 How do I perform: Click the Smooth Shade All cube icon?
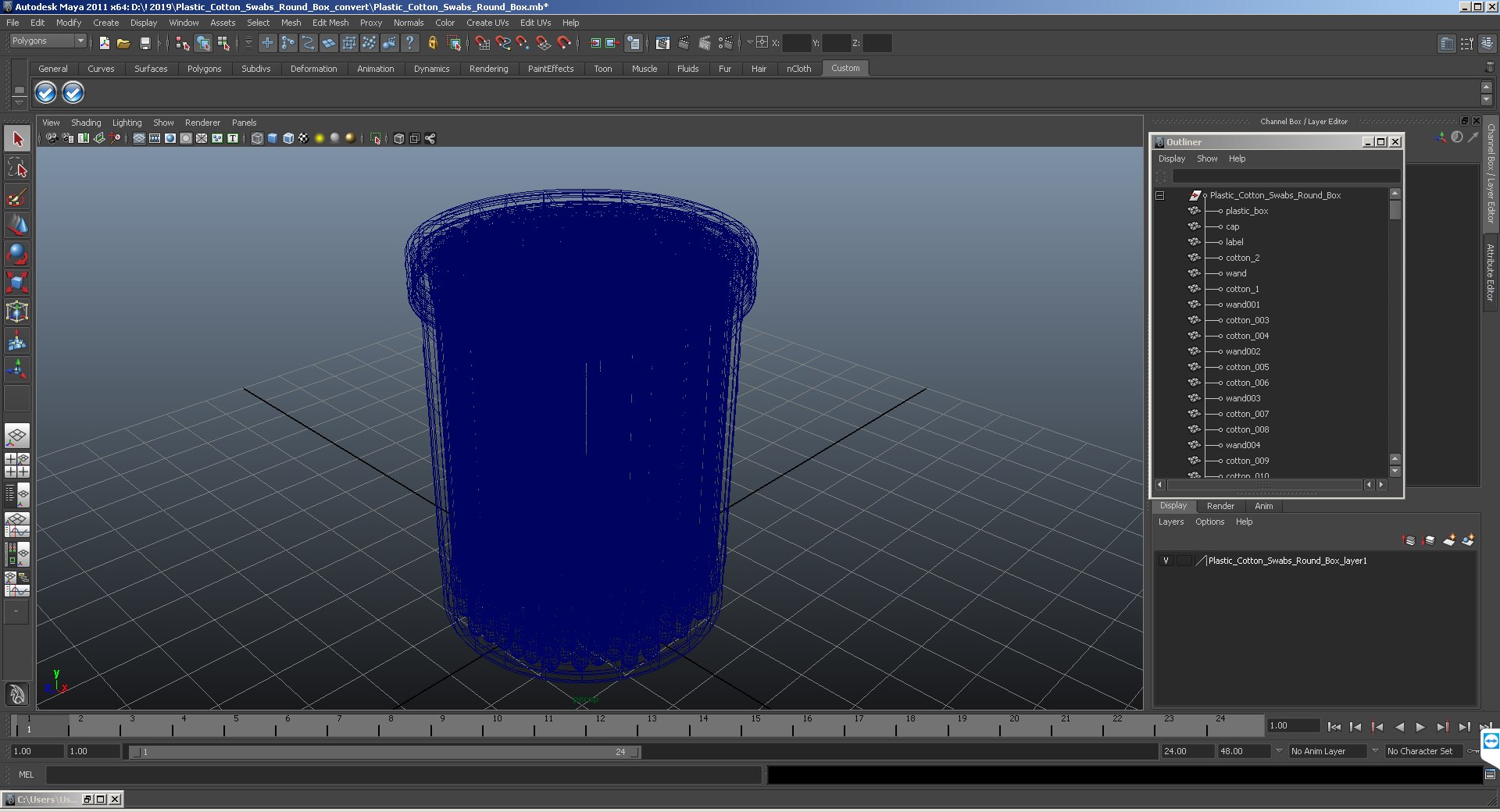(273, 138)
